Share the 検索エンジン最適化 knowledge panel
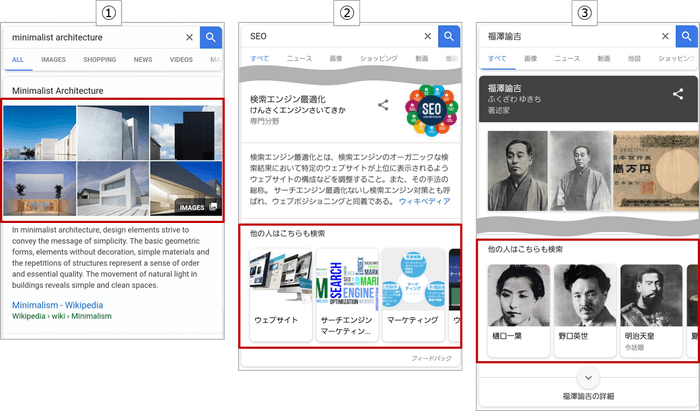The image size is (700, 411). click(x=383, y=104)
